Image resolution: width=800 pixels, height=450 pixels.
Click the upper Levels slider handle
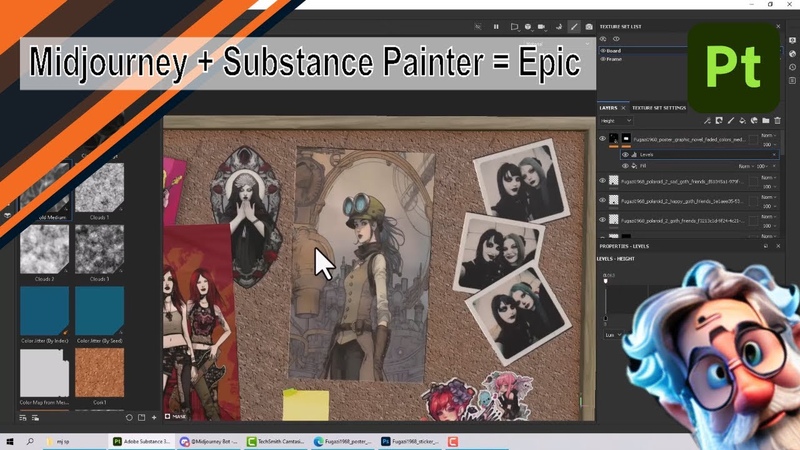click(x=606, y=281)
